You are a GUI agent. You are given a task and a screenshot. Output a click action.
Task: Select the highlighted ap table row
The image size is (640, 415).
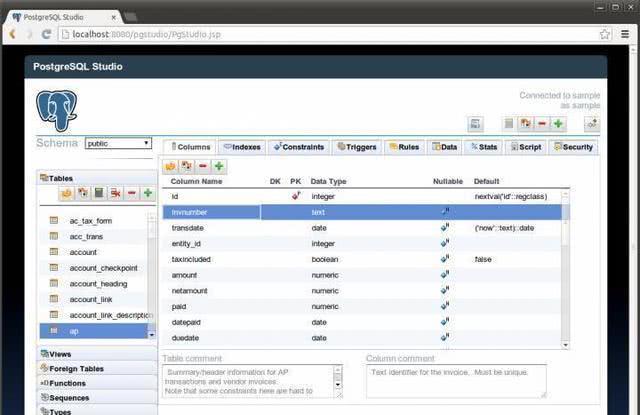[x=93, y=331]
